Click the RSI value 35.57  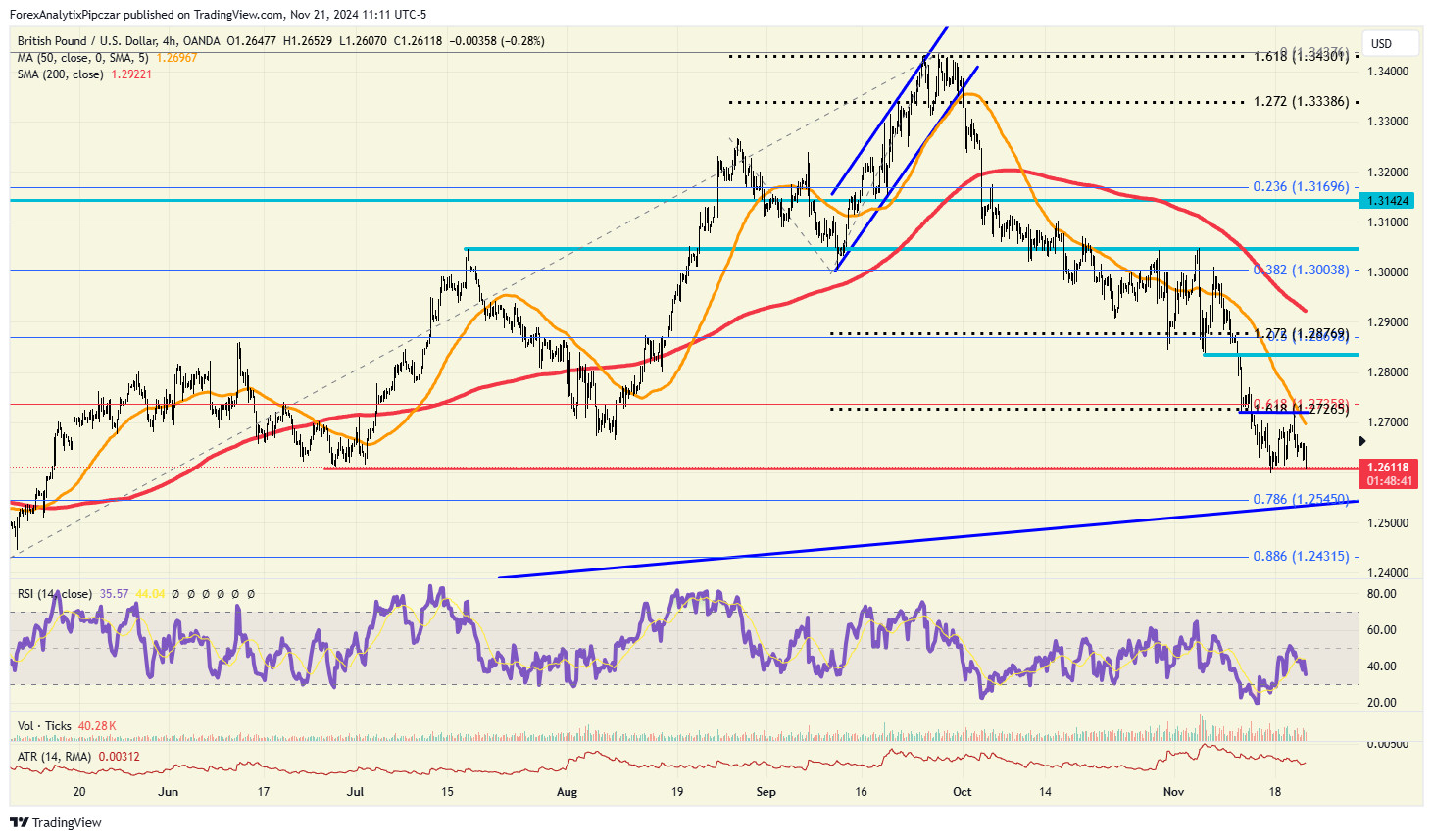pyautogui.click(x=114, y=594)
